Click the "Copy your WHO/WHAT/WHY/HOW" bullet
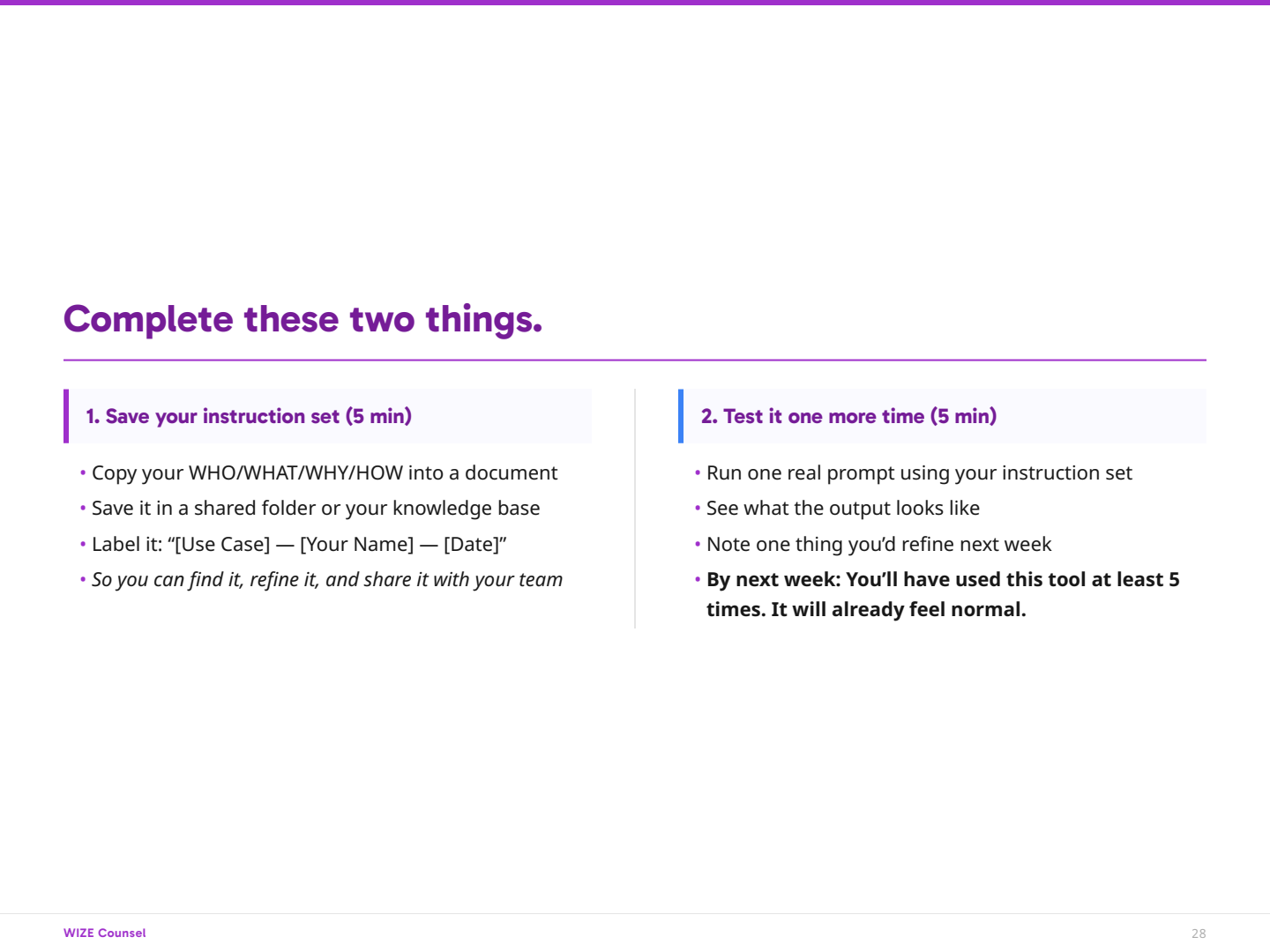The height and width of the screenshot is (952, 1270). (x=324, y=473)
